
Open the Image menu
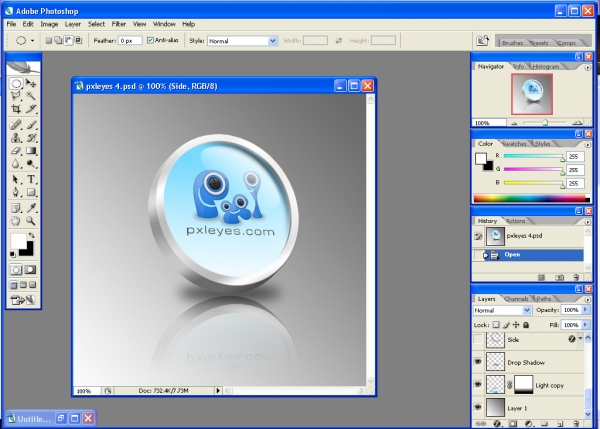pos(49,24)
